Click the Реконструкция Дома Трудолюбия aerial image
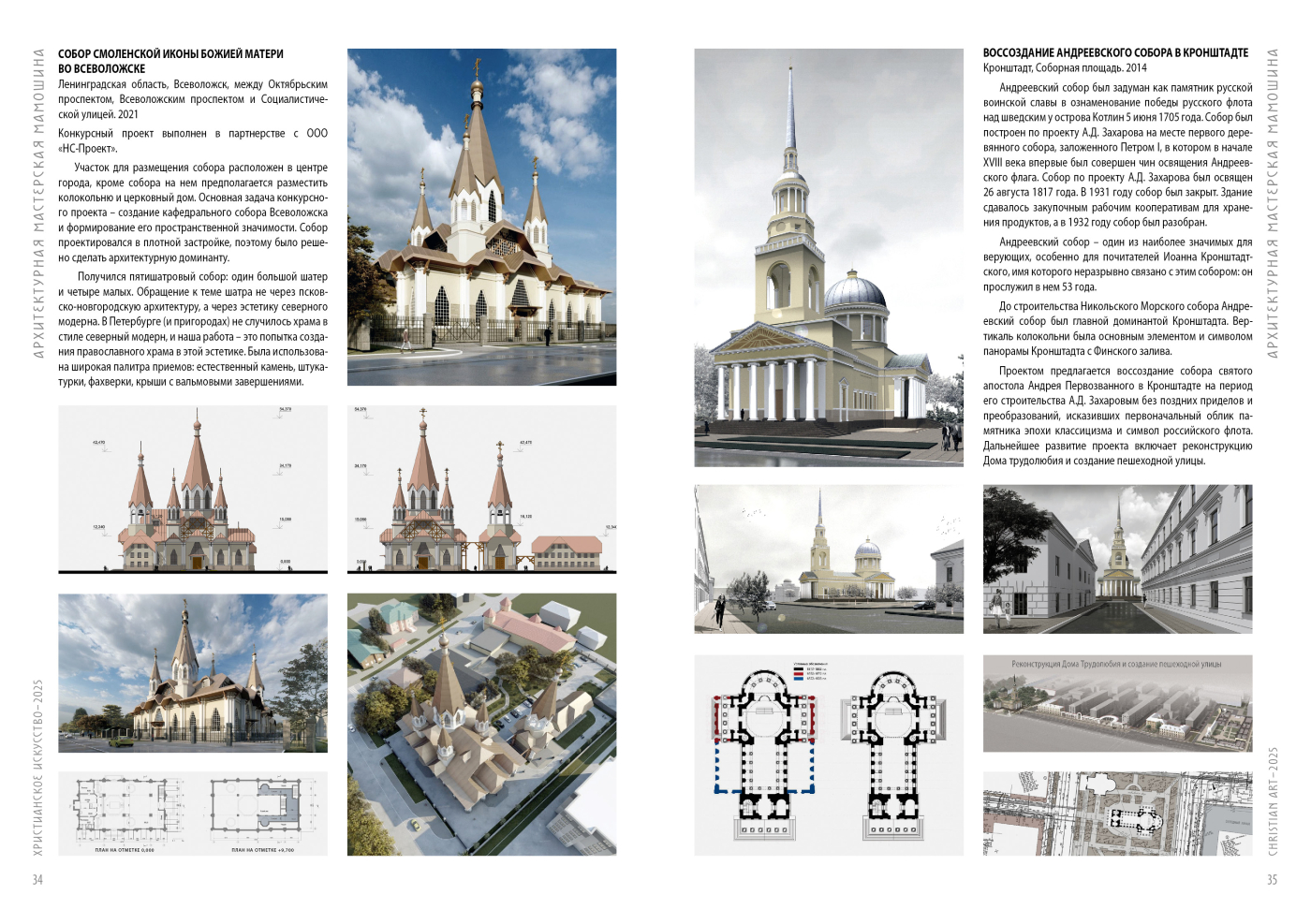The width and height of the screenshot is (1311, 924). [x=1117, y=703]
